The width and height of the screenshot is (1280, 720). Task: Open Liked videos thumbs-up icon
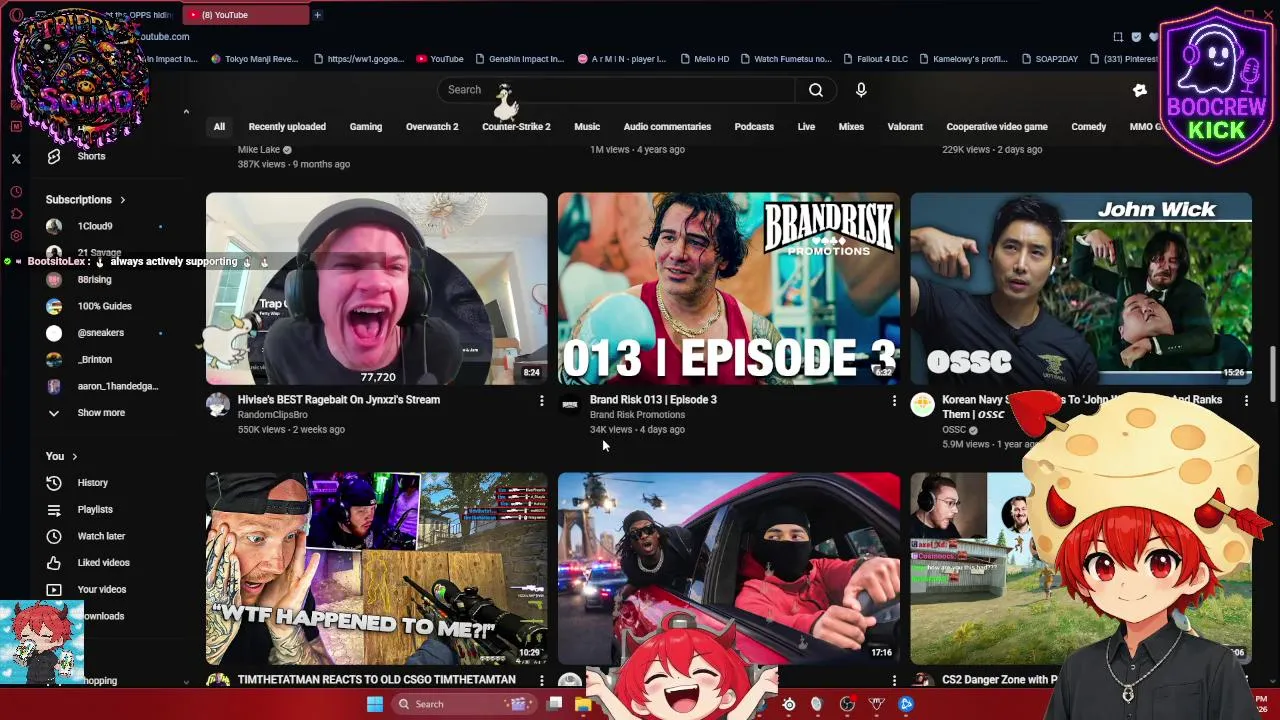54,563
